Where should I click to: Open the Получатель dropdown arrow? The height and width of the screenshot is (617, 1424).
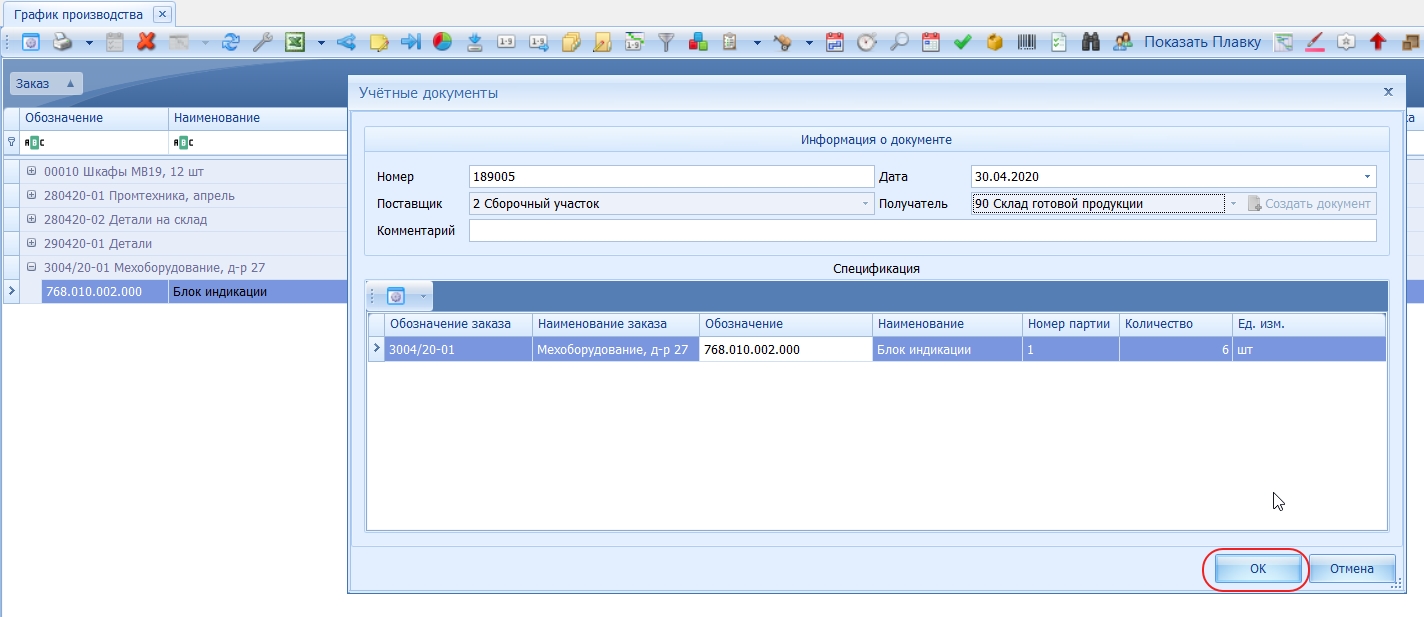[x=1233, y=204]
